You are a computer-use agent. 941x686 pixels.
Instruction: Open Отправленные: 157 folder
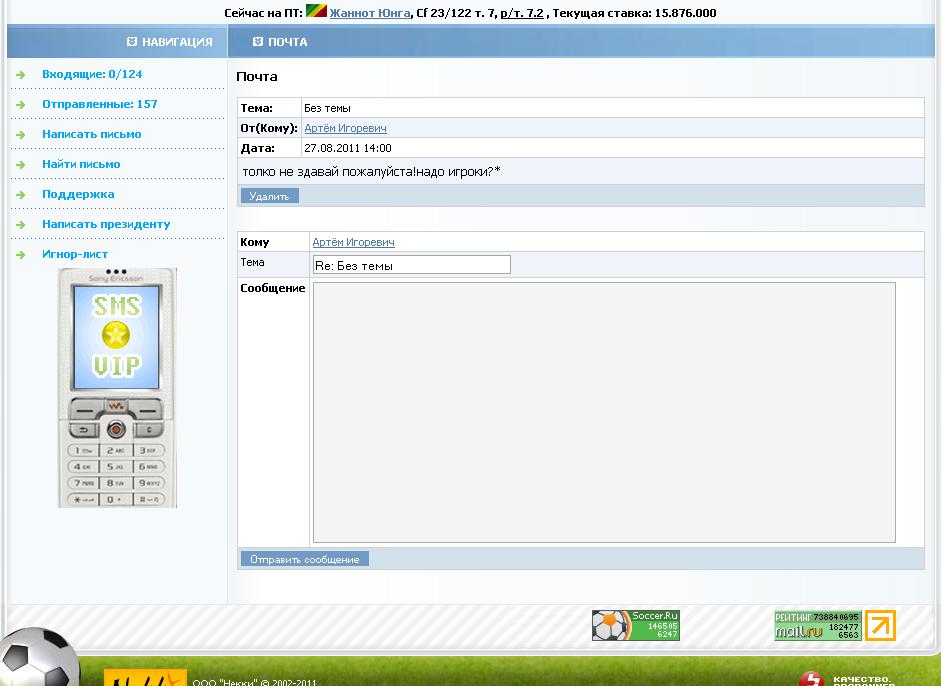[99, 104]
